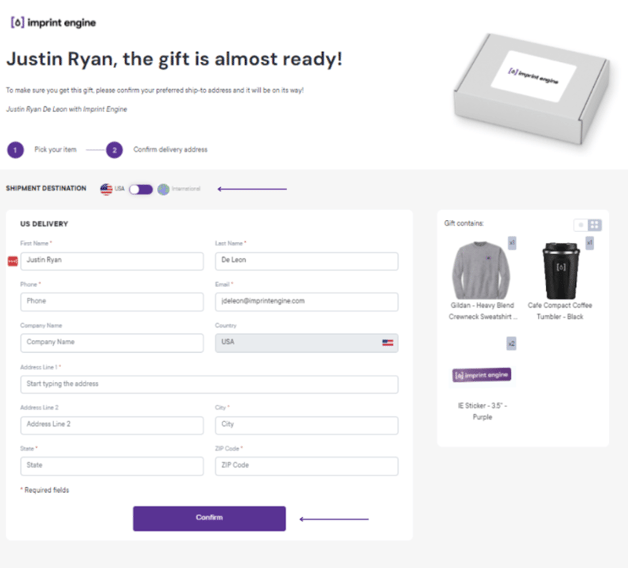Click the Phone input field

(111, 301)
